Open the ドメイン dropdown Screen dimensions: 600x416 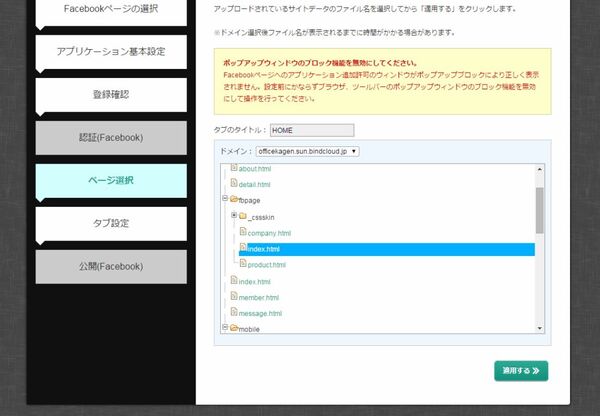(307, 152)
